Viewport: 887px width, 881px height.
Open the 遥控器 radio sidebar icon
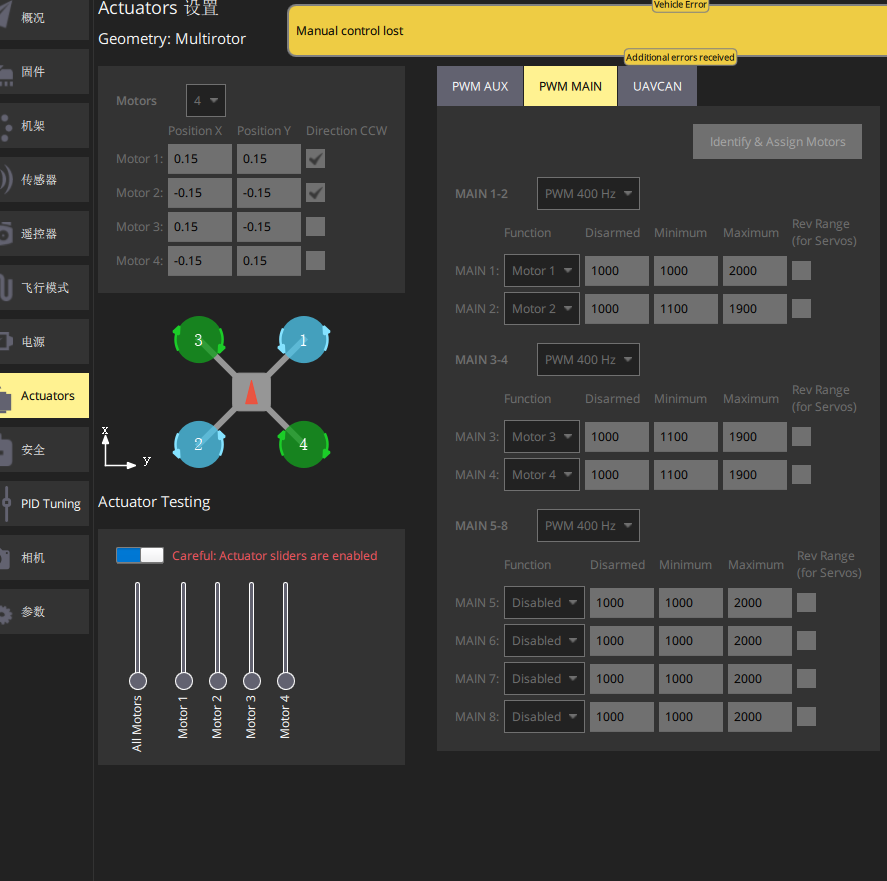point(6,234)
